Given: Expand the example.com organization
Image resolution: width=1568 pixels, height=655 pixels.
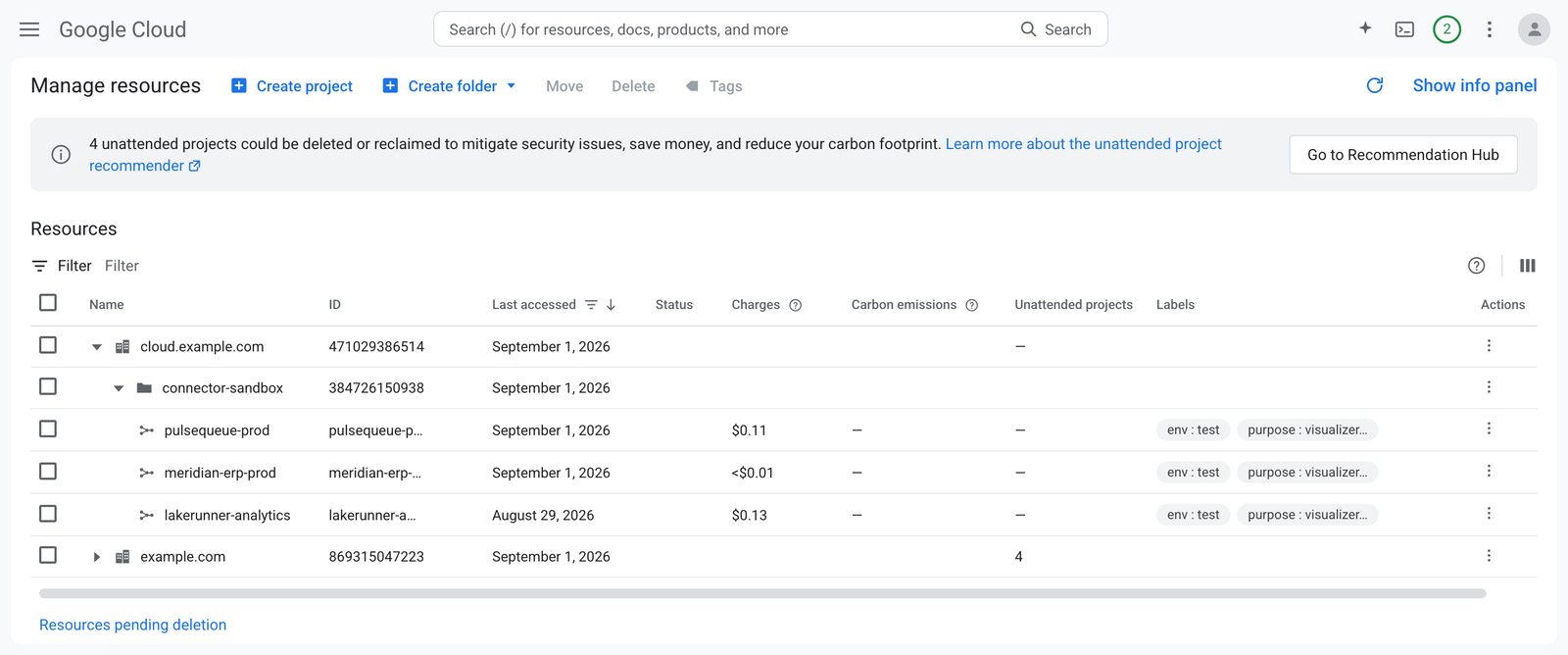Looking at the screenshot, I should [x=96, y=557].
